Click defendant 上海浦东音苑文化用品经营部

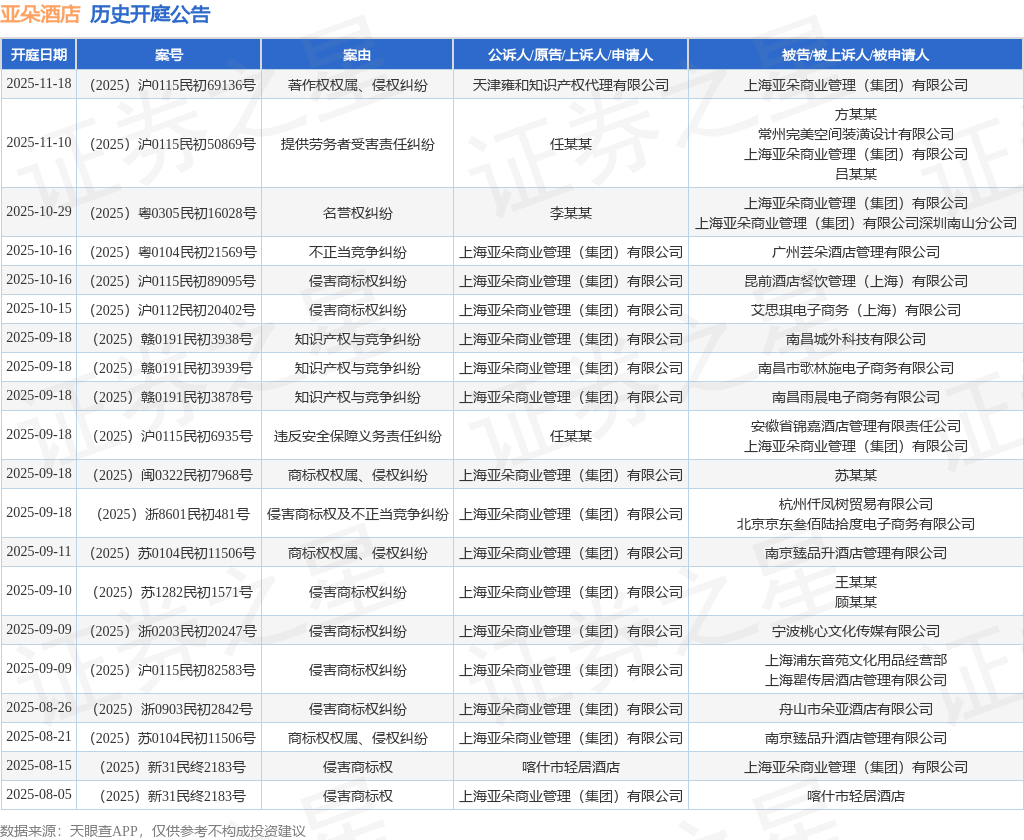(856, 660)
